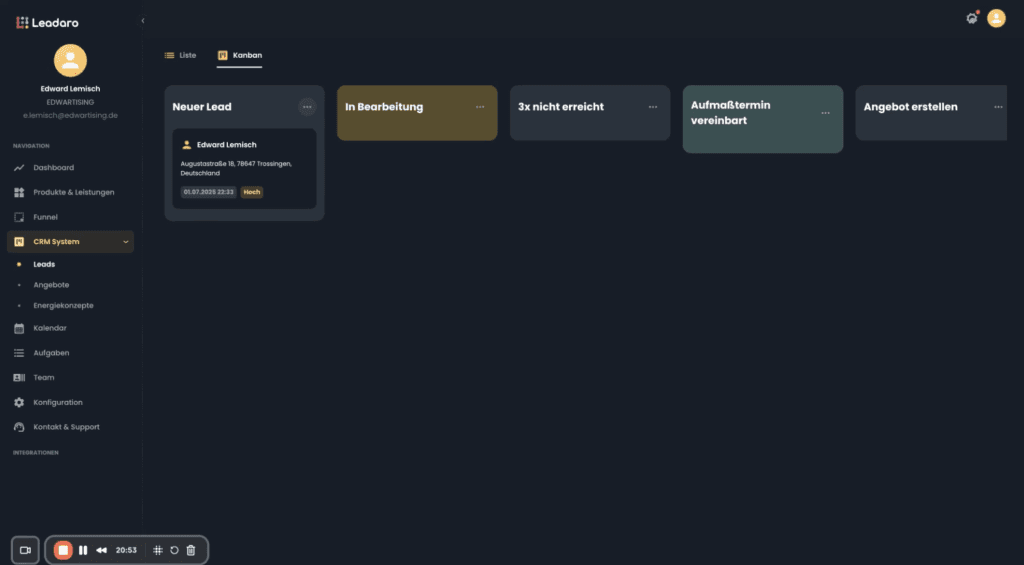Click the Kanban tab icon
This screenshot has width=1024, height=565.
pos(223,56)
